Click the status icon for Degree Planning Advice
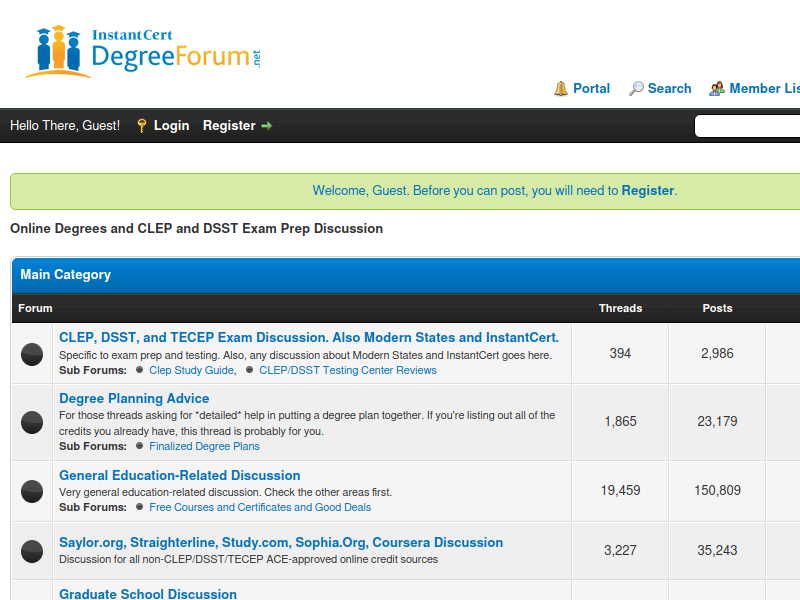 pyautogui.click(x=32, y=422)
